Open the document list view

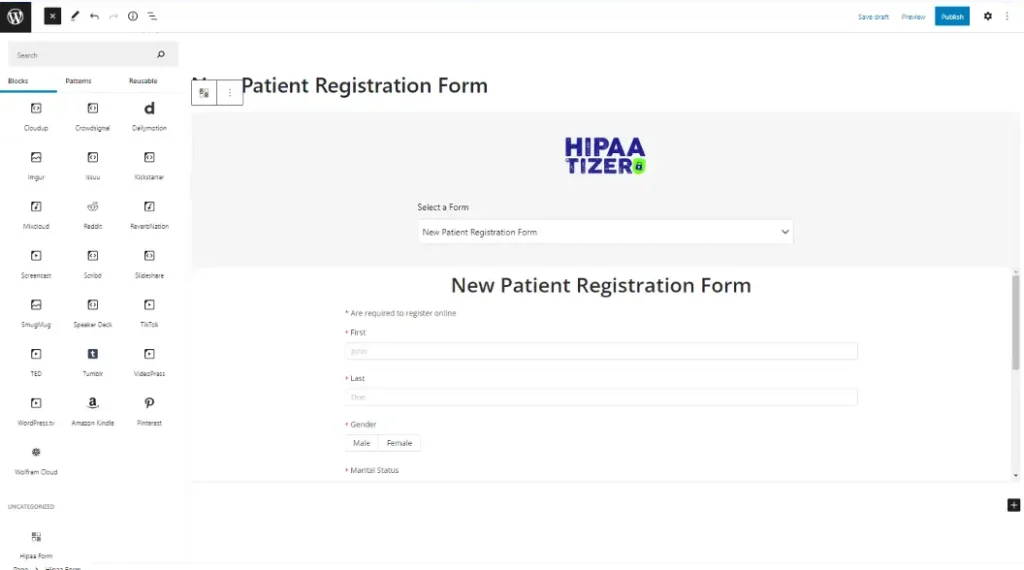[x=152, y=16]
